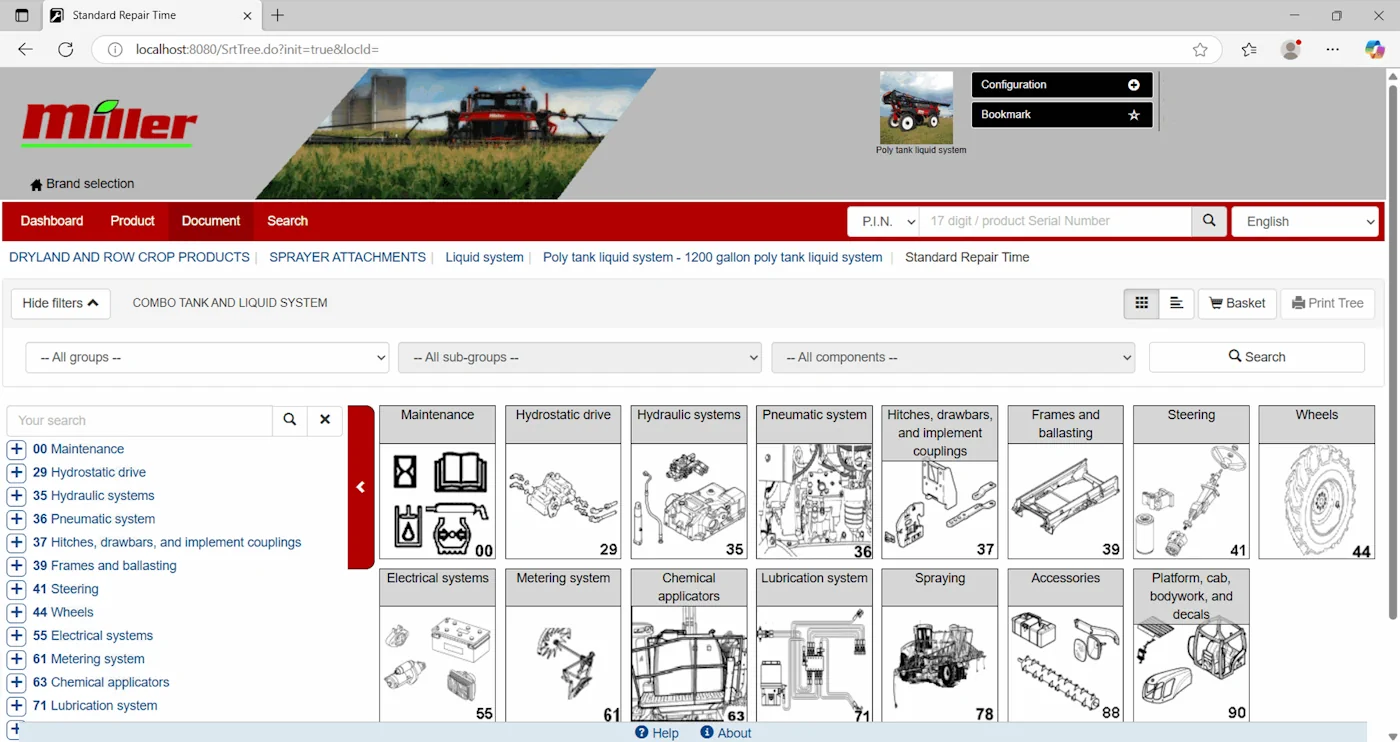
Task: Click the Your search tree field
Action: click(x=139, y=420)
